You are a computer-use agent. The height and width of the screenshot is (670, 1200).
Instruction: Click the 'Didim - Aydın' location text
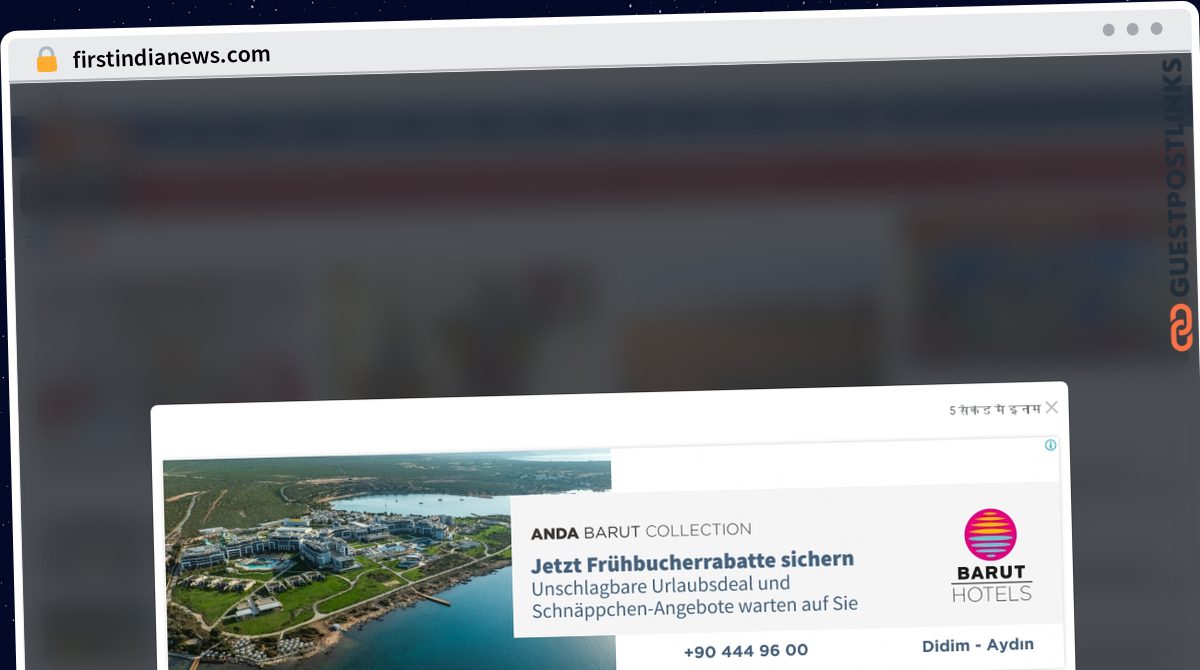pyautogui.click(x=978, y=645)
